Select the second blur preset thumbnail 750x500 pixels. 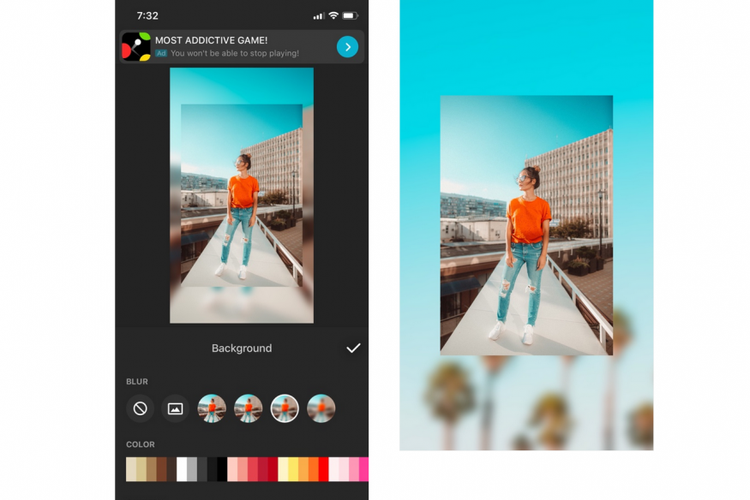coord(248,408)
